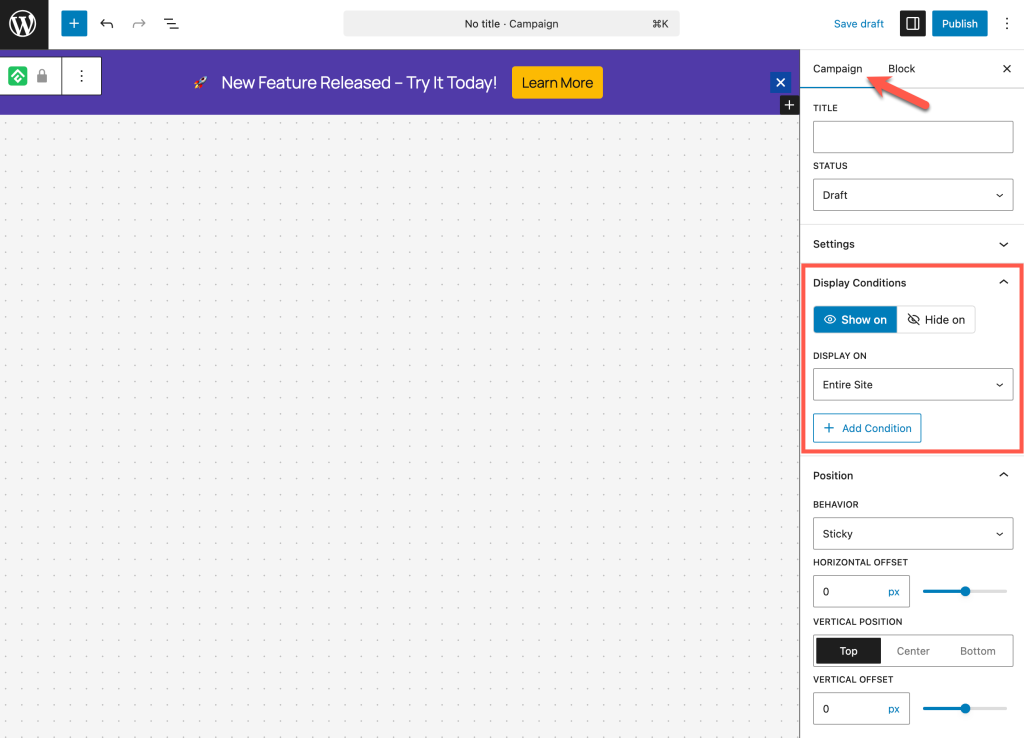
Task: Close the purple announcement banner
Action: (x=781, y=82)
